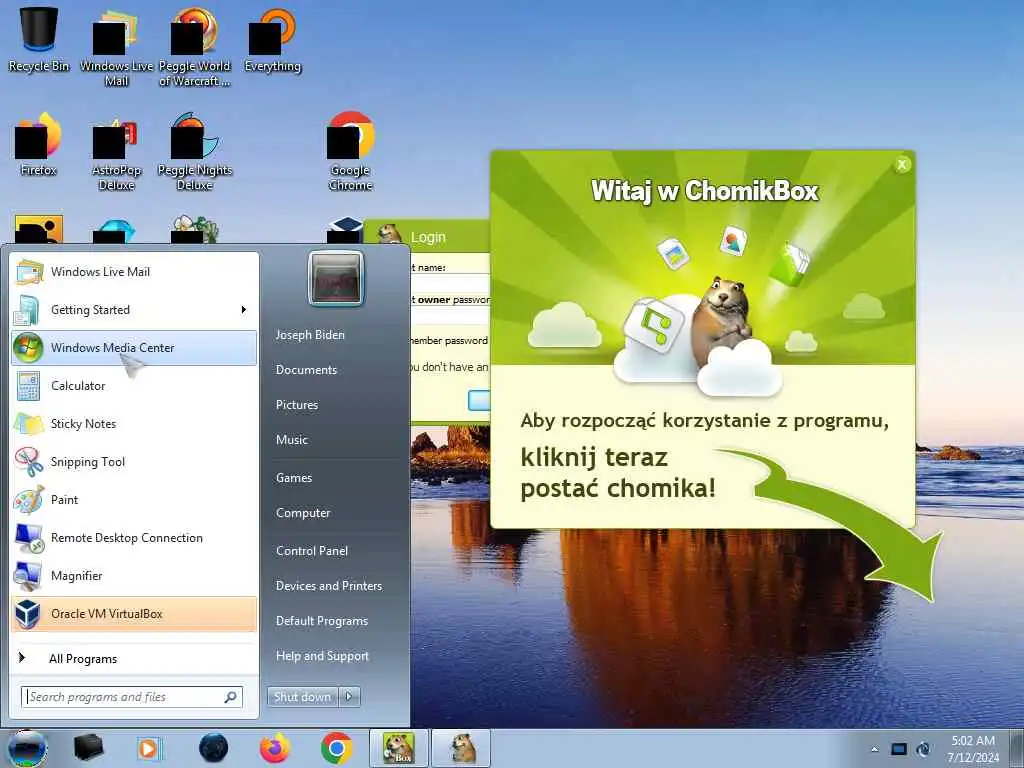This screenshot has height=768, width=1024.
Task: Open Remote Desktop Connection entry
Action: [134, 537]
